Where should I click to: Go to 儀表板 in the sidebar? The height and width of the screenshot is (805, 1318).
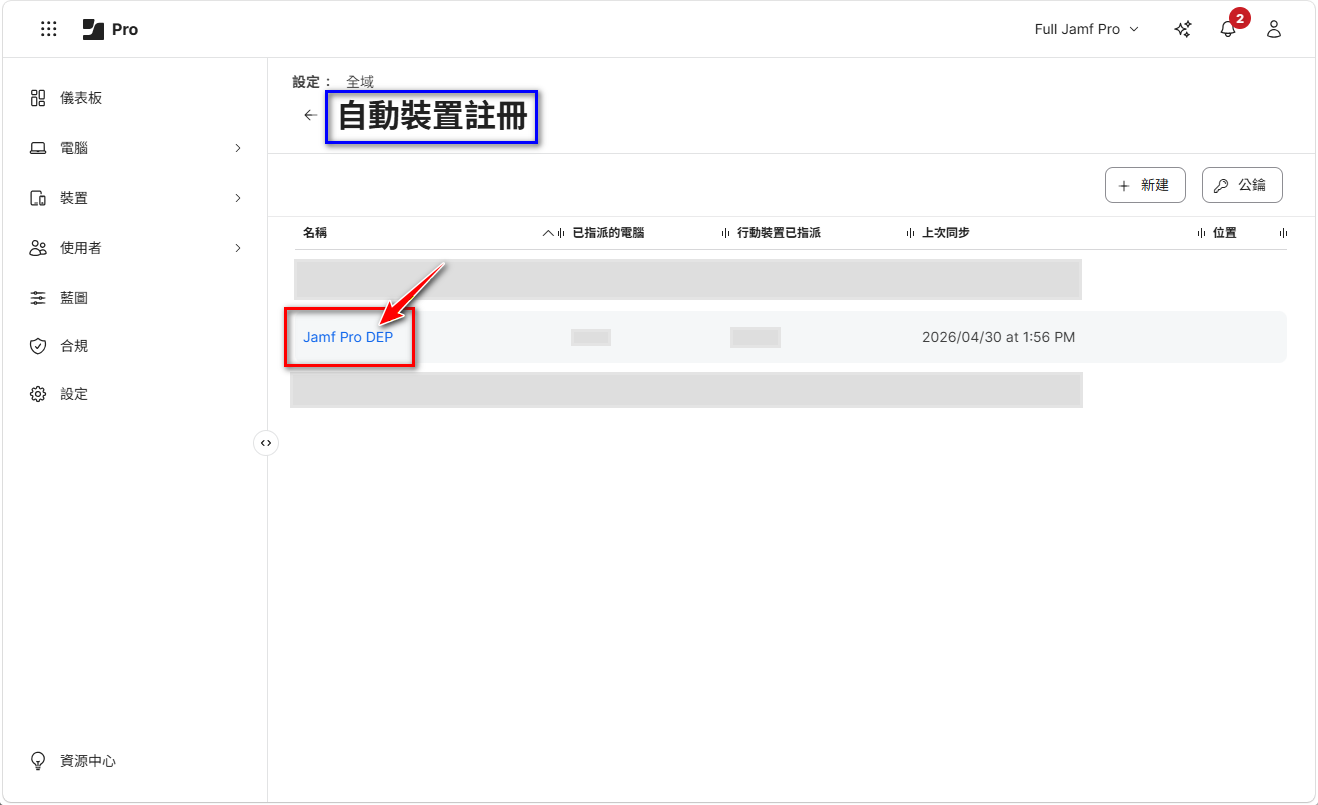coord(81,98)
